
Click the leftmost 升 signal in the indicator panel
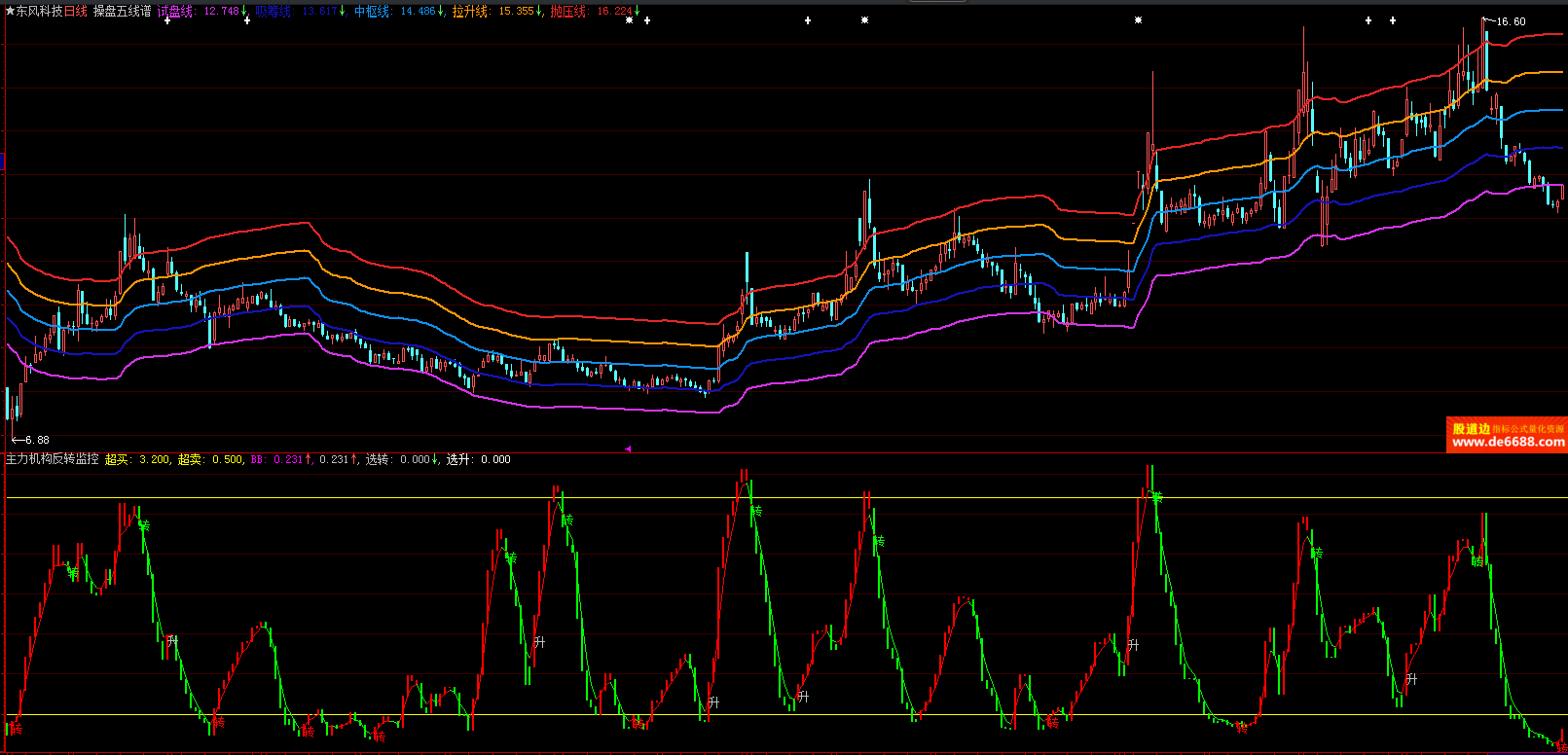point(173,641)
